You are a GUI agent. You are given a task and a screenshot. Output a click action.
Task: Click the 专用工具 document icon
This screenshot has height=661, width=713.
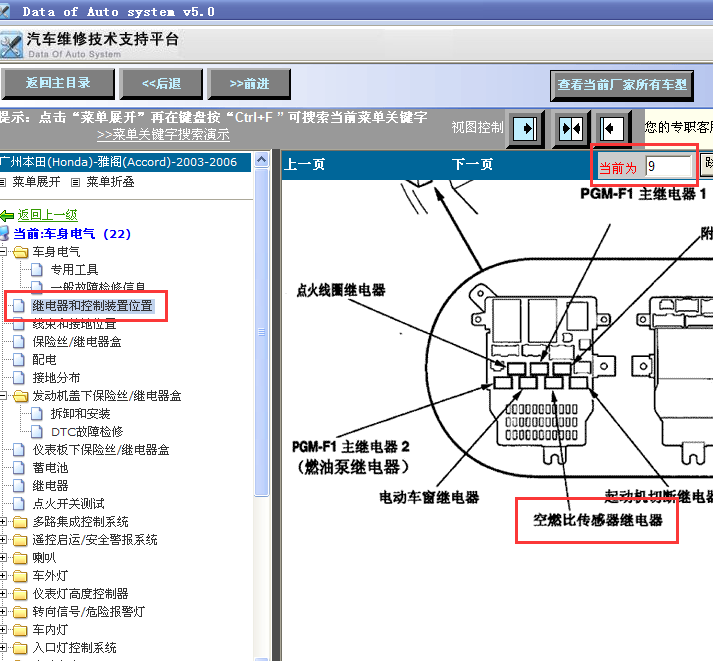coord(37,270)
